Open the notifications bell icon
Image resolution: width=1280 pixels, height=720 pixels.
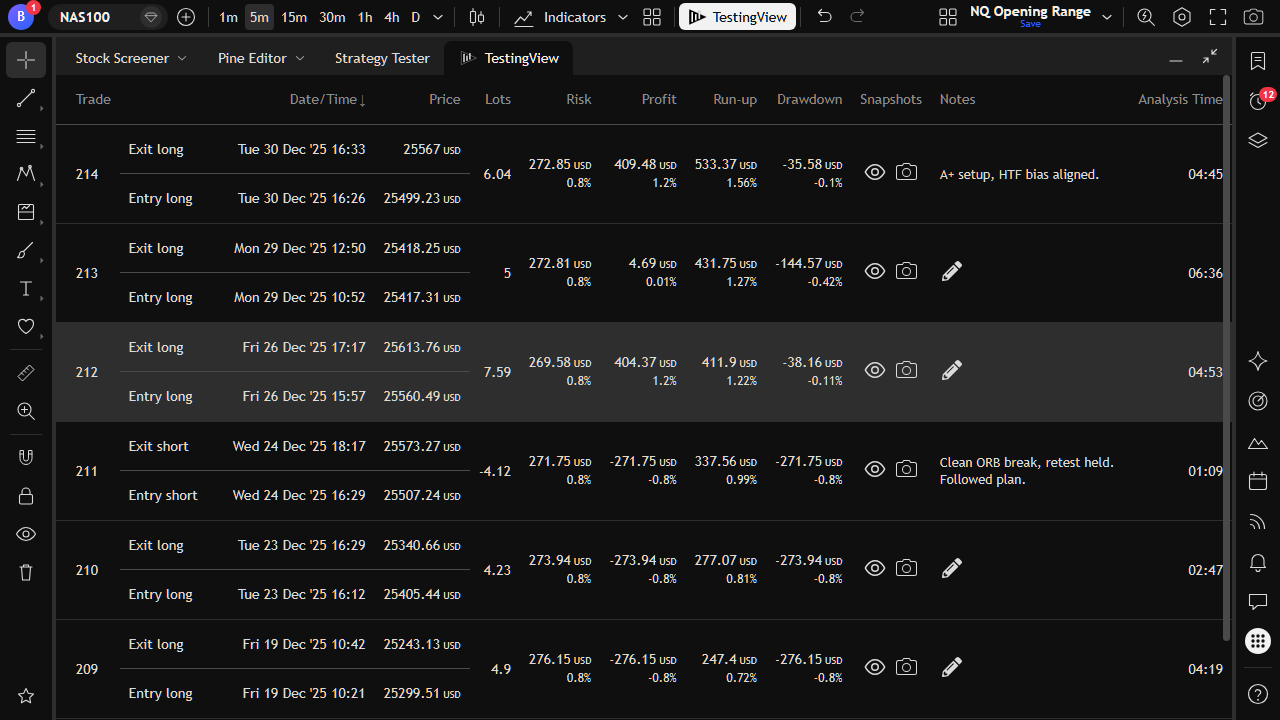[1258, 562]
